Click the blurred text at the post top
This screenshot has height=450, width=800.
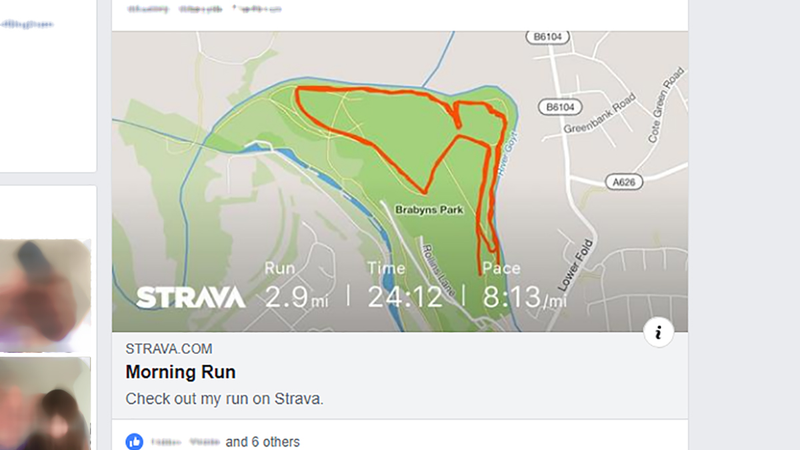point(204,9)
